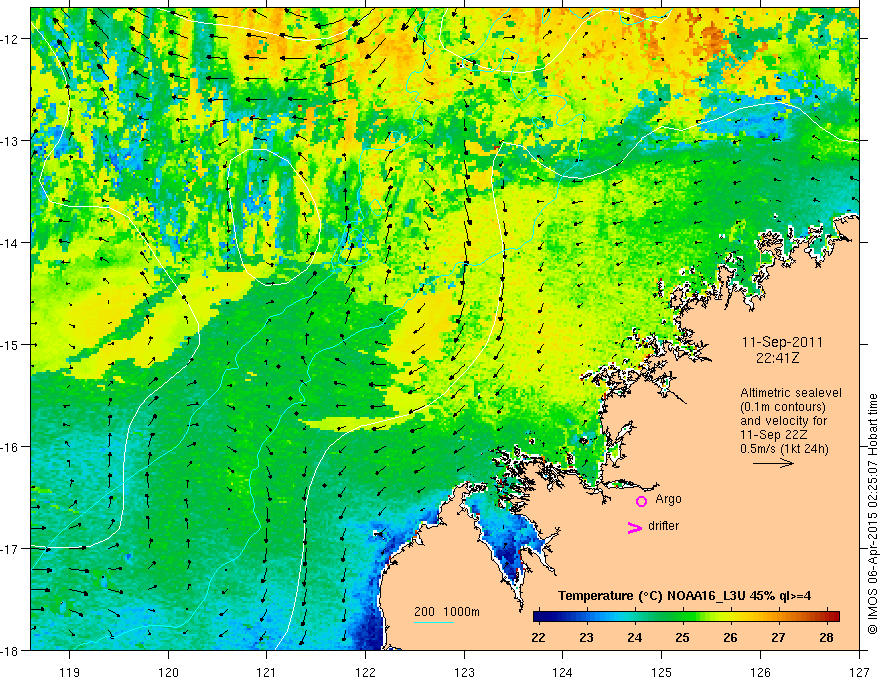Click longitude axis label '122'
880x680 pixels.
pos(365,672)
